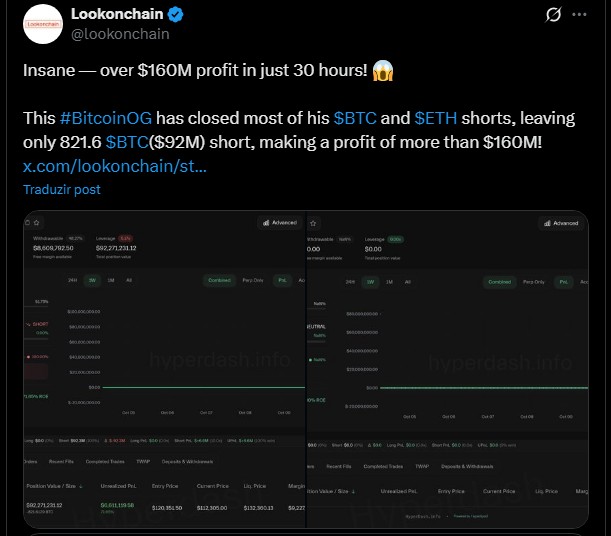Click the Traduzir post link
This screenshot has height=536, width=611.
62,189
